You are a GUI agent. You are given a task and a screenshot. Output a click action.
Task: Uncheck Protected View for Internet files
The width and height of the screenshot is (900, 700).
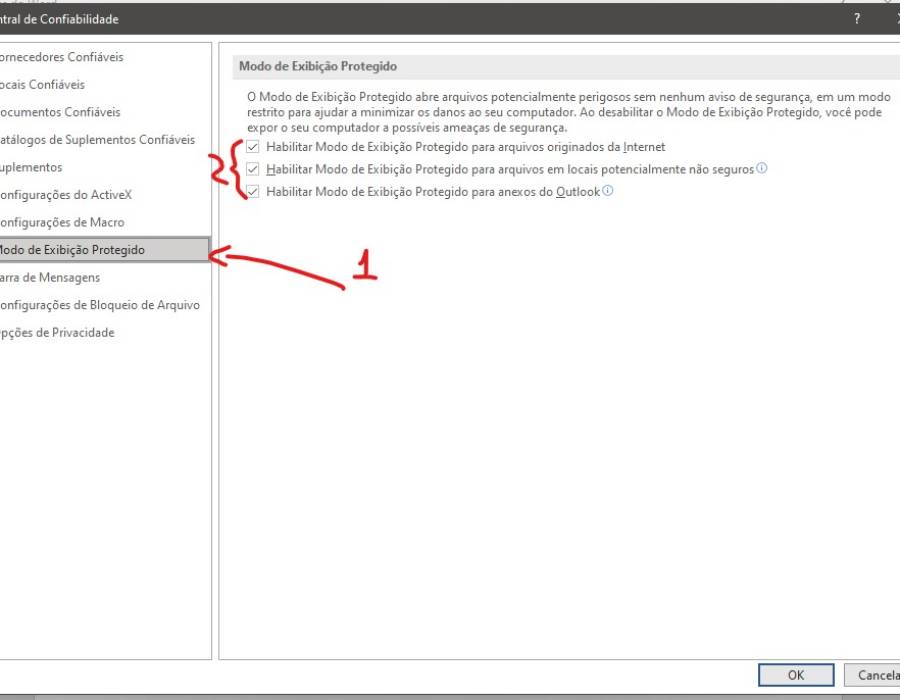tap(253, 147)
